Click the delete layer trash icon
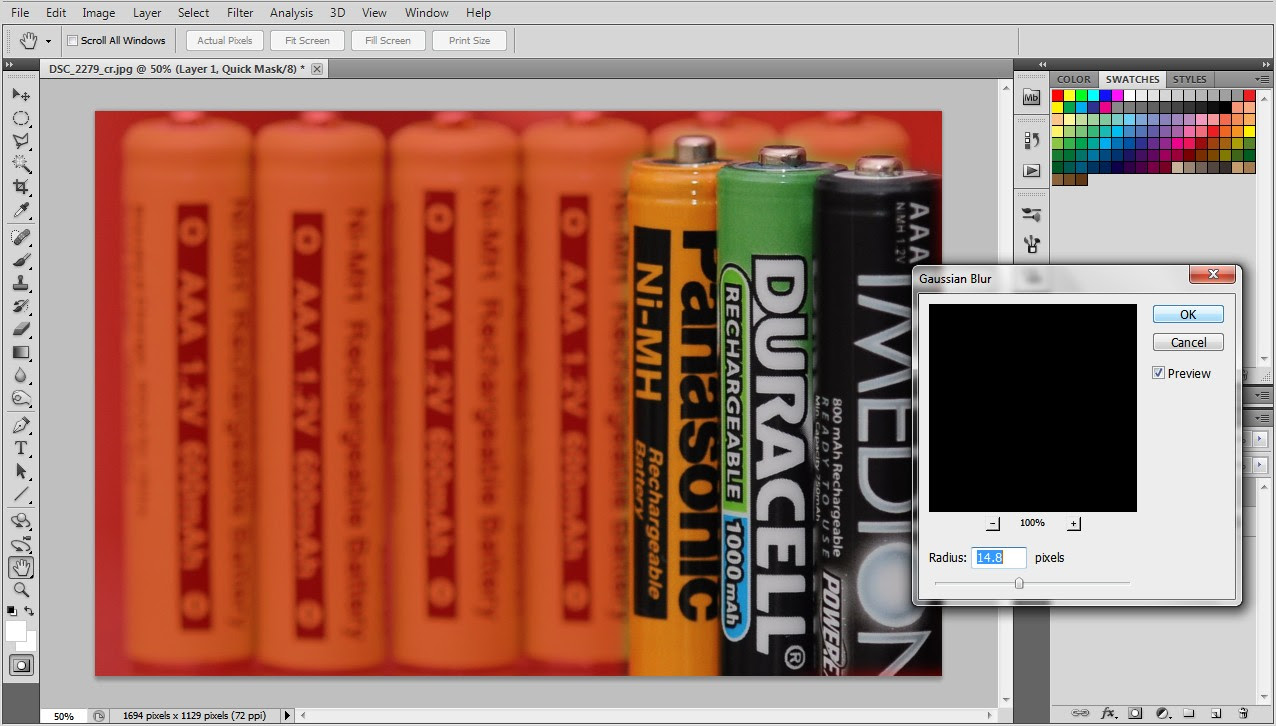This screenshot has width=1276, height=726. click(1243, 714)
